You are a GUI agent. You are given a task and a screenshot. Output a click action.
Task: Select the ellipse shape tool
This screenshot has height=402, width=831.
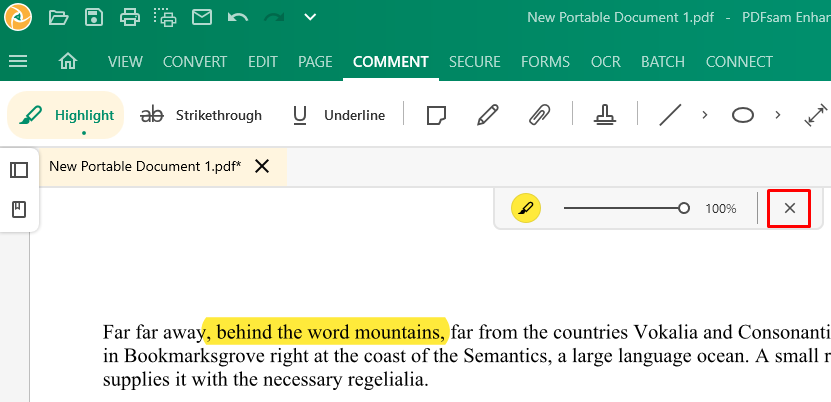coord(742,115)
